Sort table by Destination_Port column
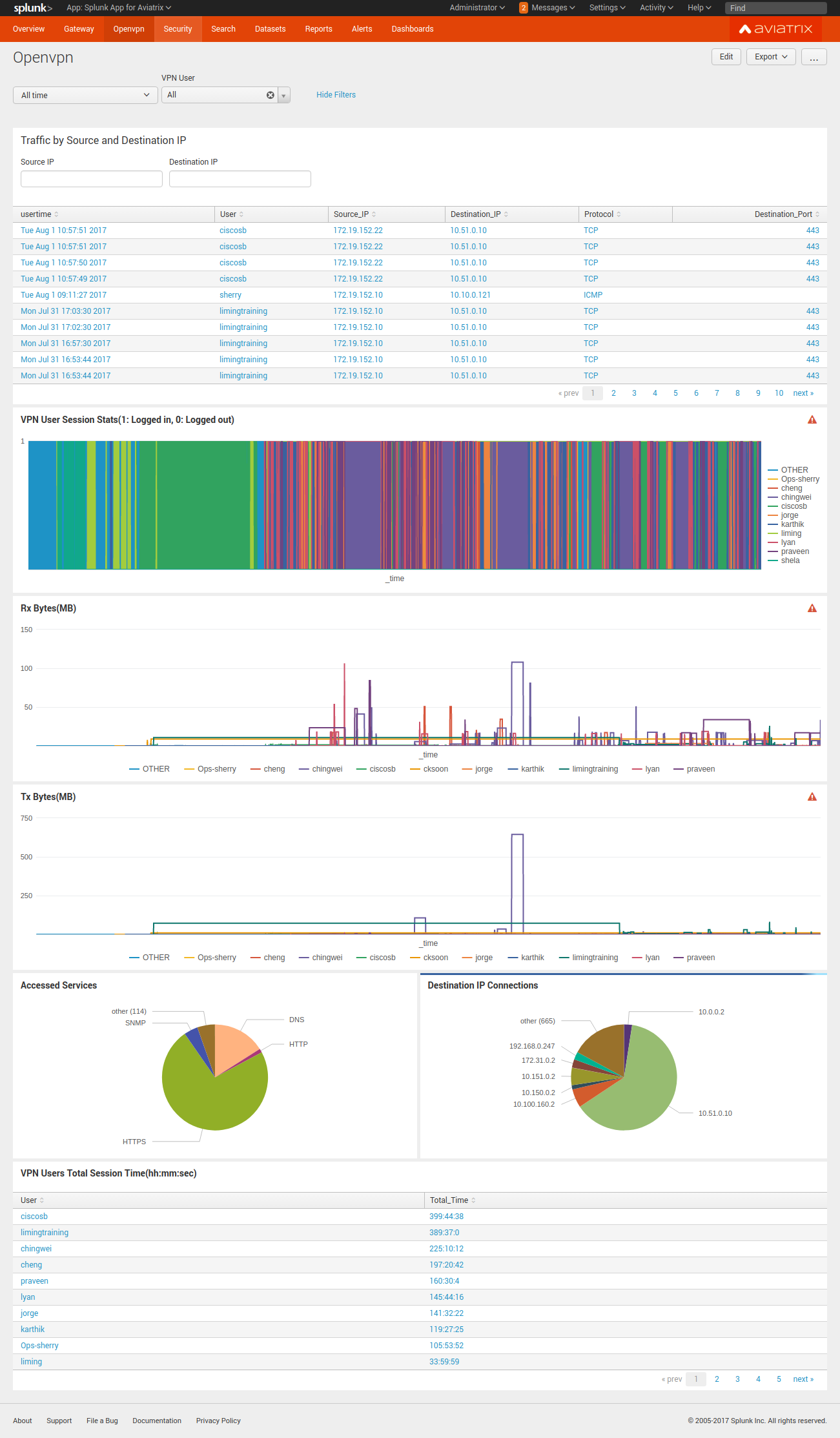Image resolution: width=840 pixels, height=1438 pixels. [x=787, y=214]
